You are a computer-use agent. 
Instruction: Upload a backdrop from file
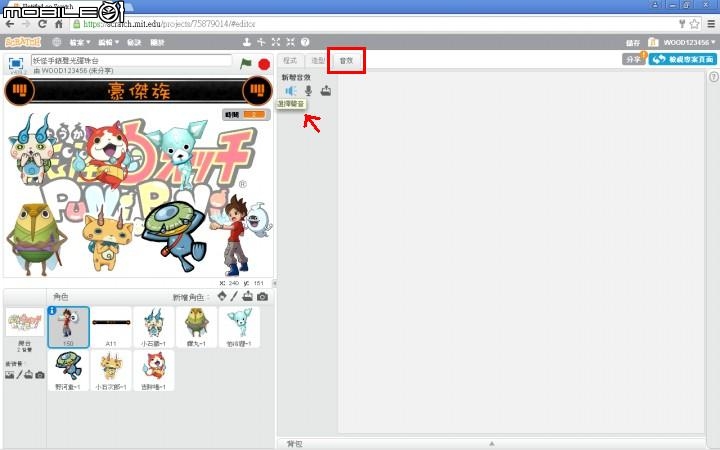28,375
